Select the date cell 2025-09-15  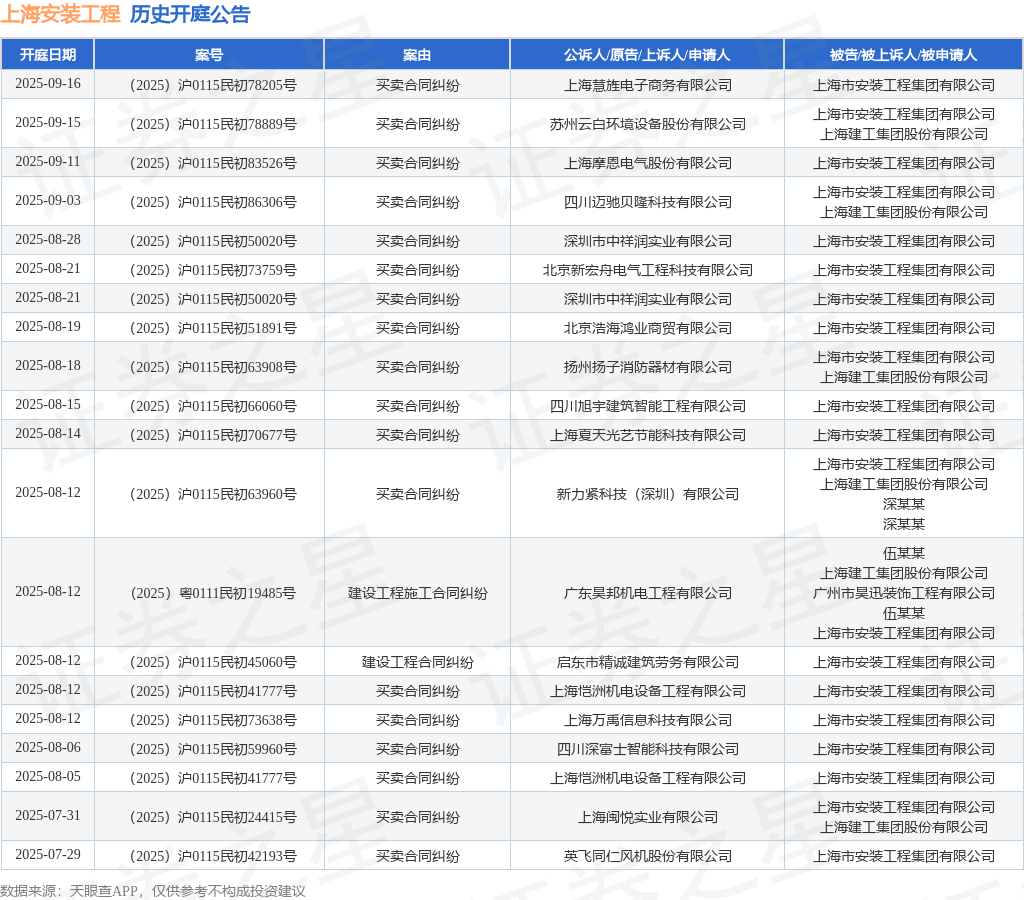point(48,123)
